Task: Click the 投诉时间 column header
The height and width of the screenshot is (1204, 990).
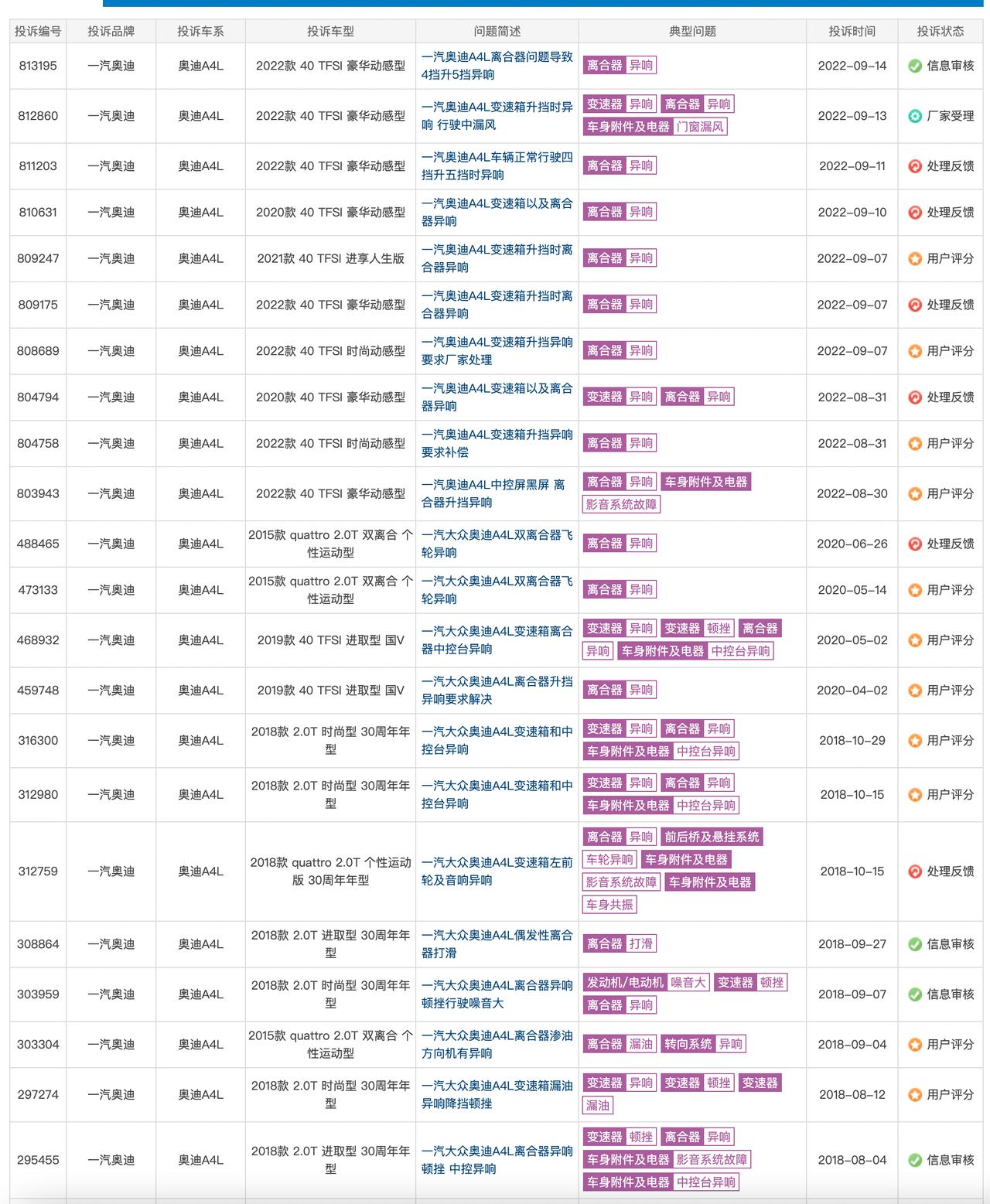Action: [852, 32]
